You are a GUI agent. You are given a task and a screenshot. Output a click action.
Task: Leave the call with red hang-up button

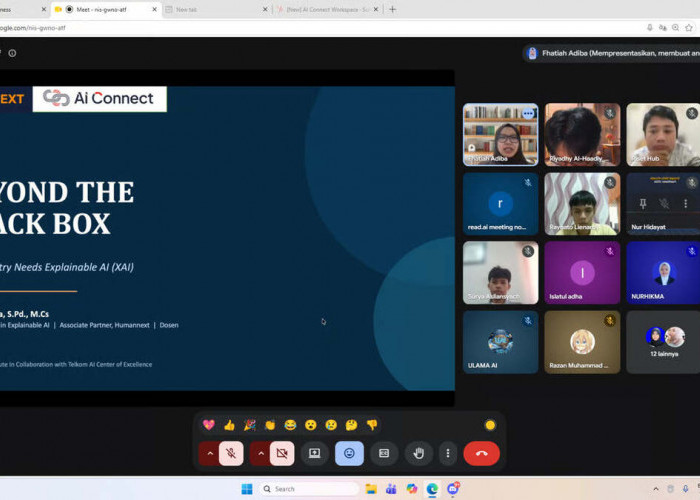(482, 454)
